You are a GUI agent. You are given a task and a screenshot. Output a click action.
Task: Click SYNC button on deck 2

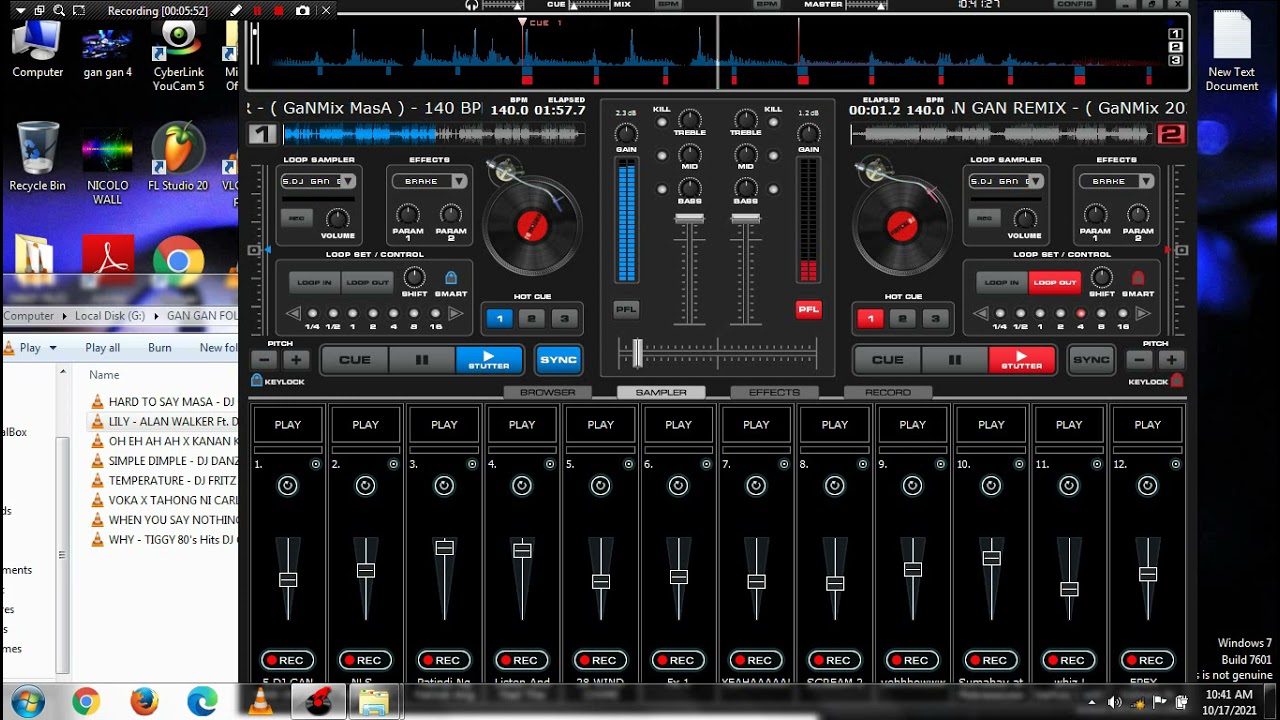coord(1091,360)
